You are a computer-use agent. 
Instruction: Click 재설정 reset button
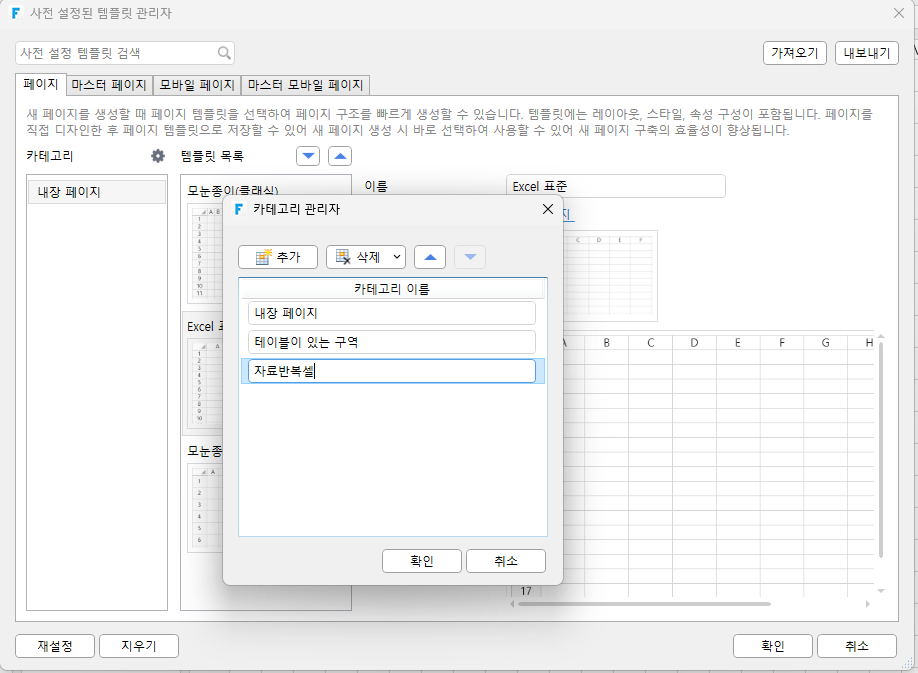click(x=55, y=646)
